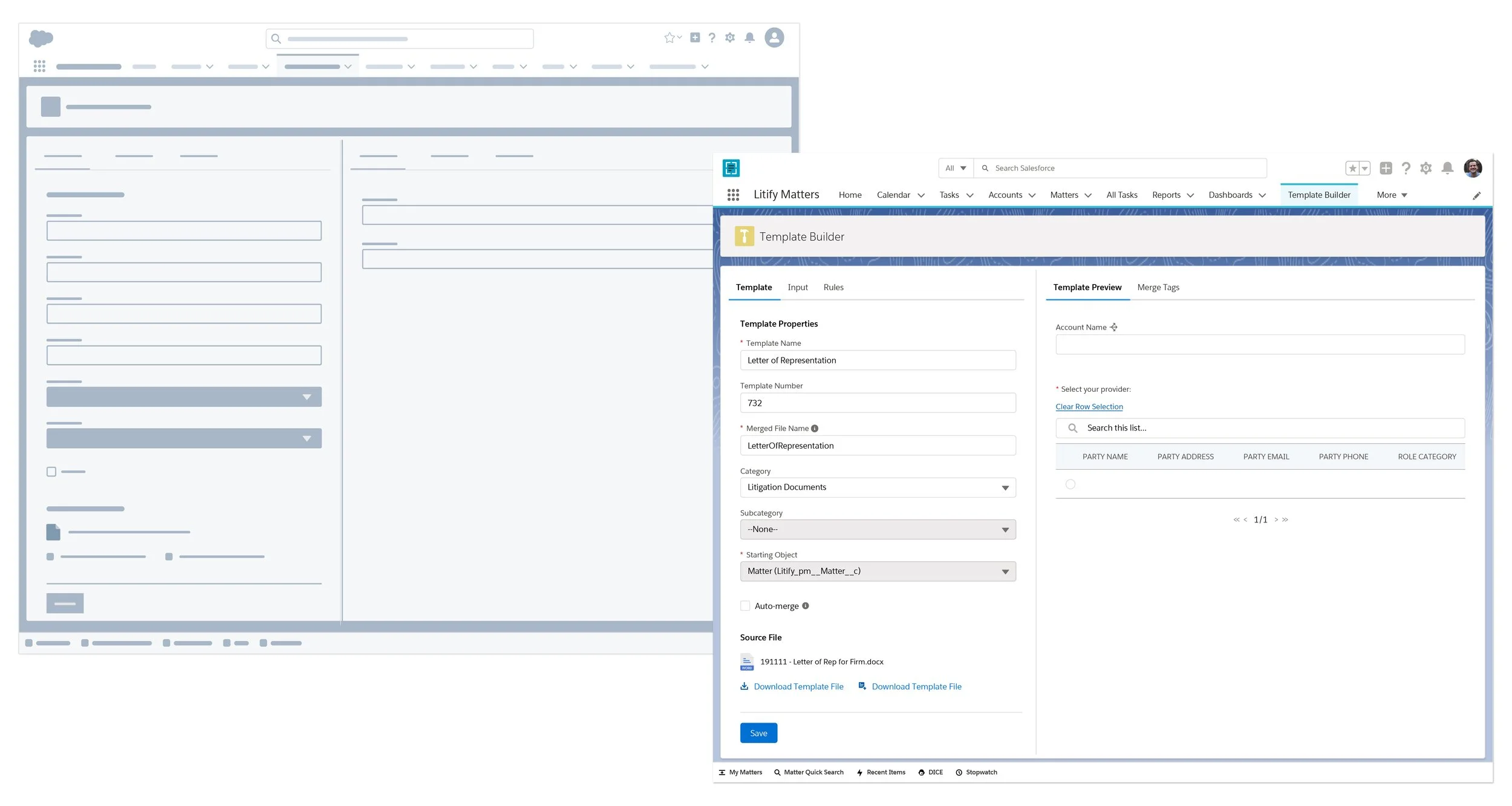Click the Account Name input in preview
Screen dimensions: 1512x806
pos(1260,345)
